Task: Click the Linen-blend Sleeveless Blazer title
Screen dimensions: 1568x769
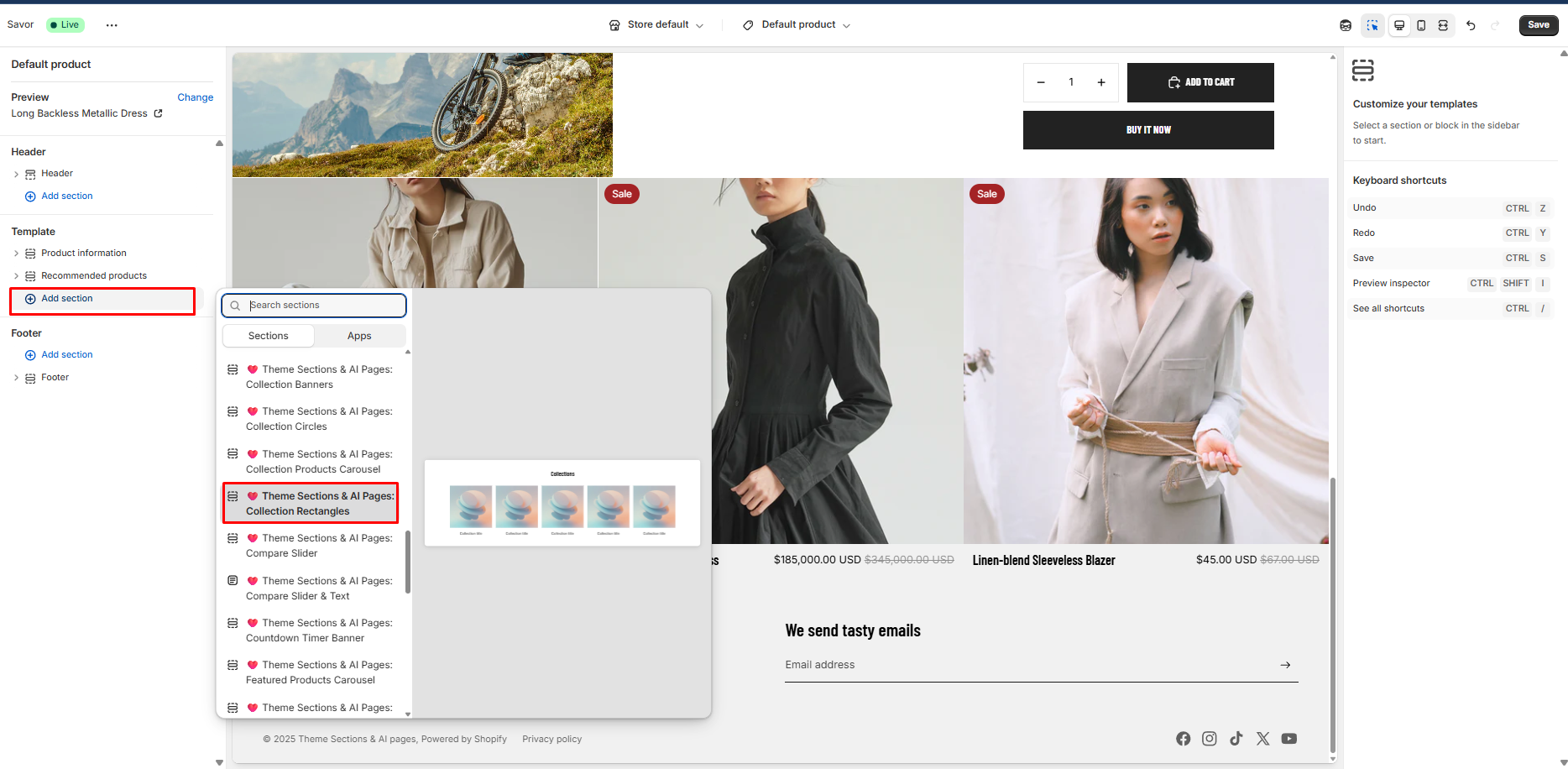Action: tap(1043, 561)
